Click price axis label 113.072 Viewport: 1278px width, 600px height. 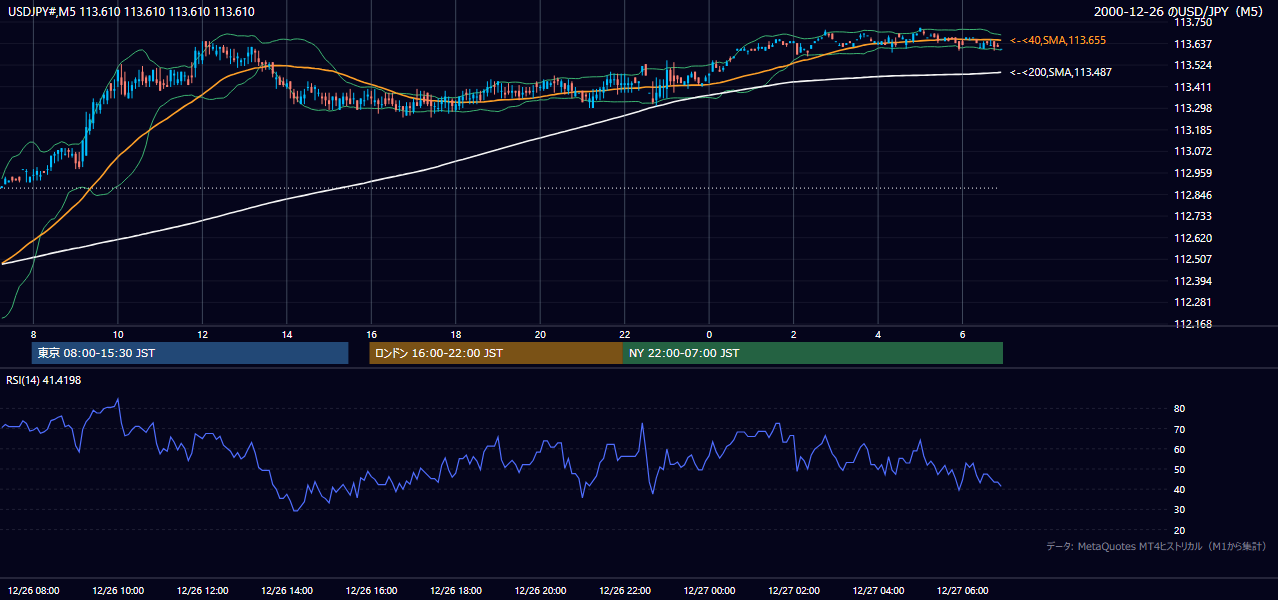tap(1194, 151)
